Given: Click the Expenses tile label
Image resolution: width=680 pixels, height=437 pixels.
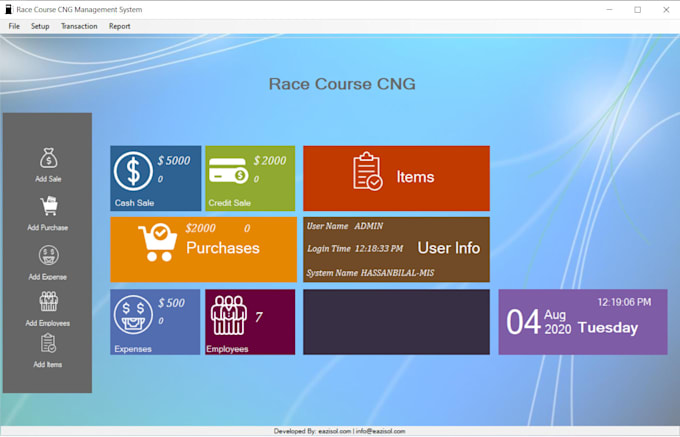Looking at the screenshot, I should click(133, 349).
